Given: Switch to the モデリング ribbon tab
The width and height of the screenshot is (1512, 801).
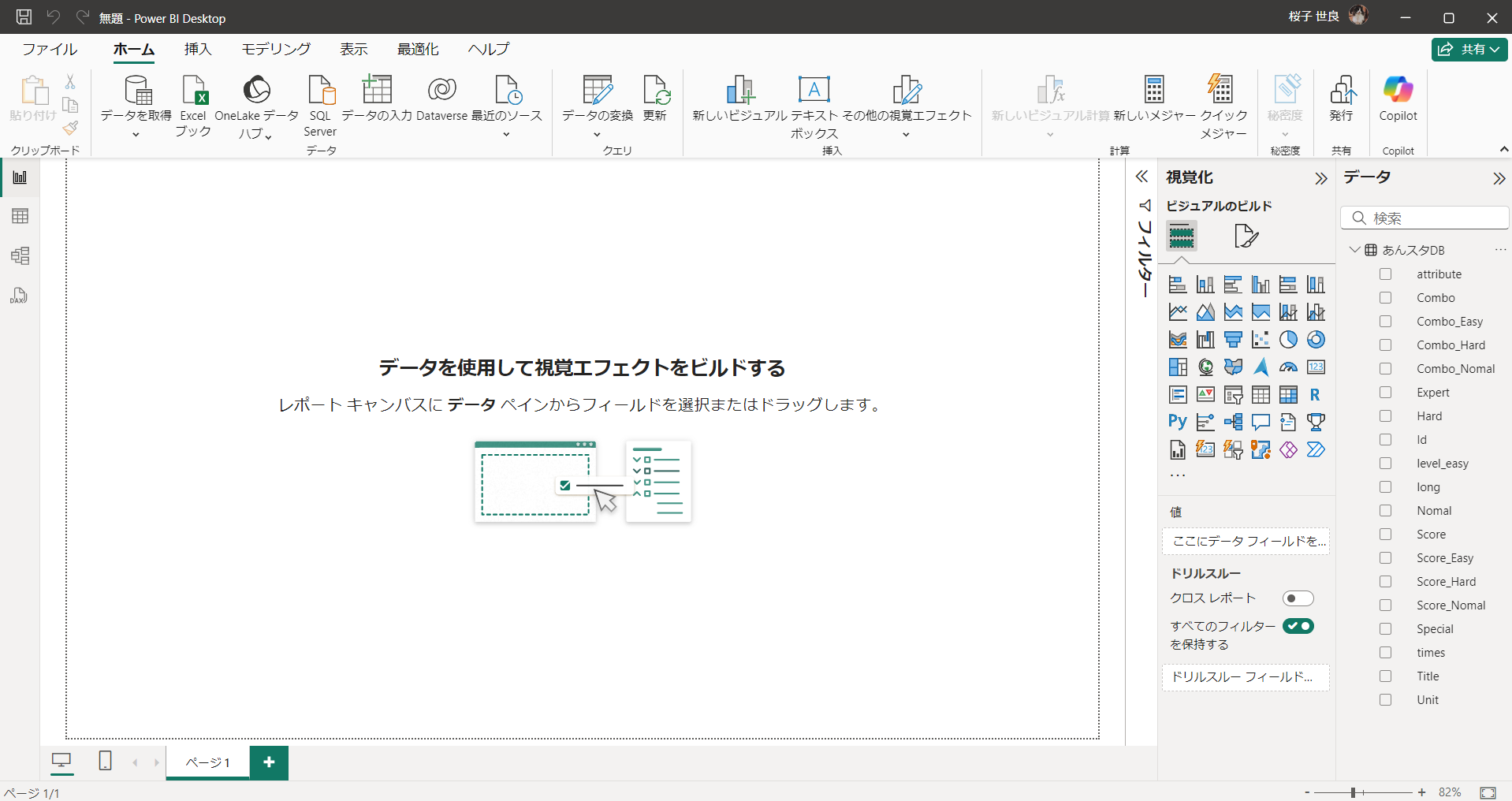Looking at the screenshot, I should tap(276, 49).
